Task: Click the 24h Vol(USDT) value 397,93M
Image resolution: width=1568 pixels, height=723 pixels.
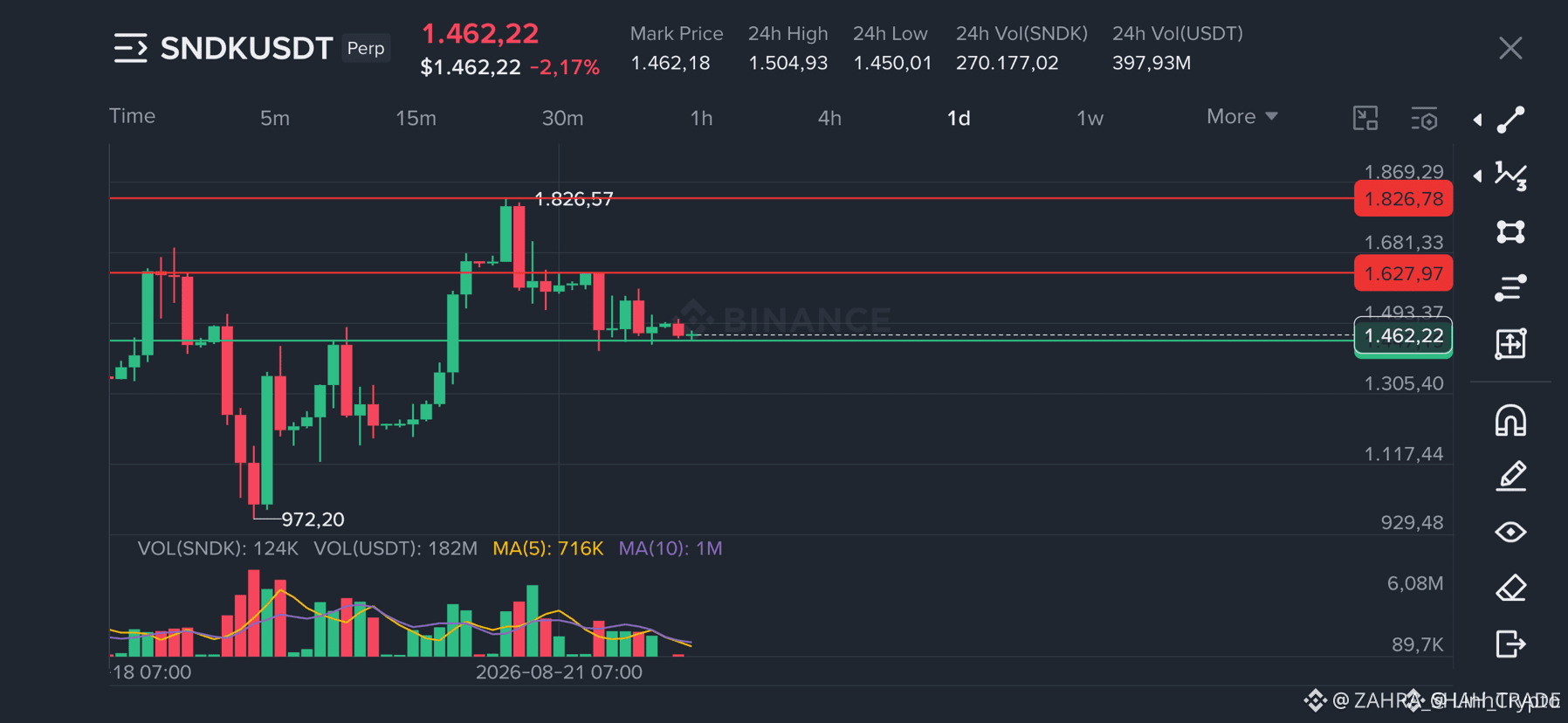Action: click(x=1152, y=63)
